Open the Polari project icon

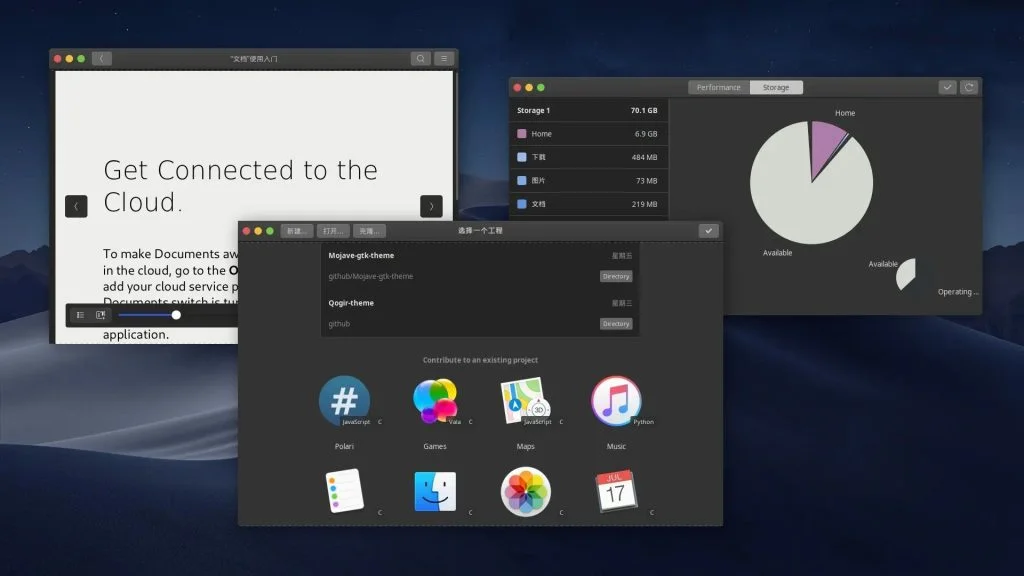(x=344, y=400)
